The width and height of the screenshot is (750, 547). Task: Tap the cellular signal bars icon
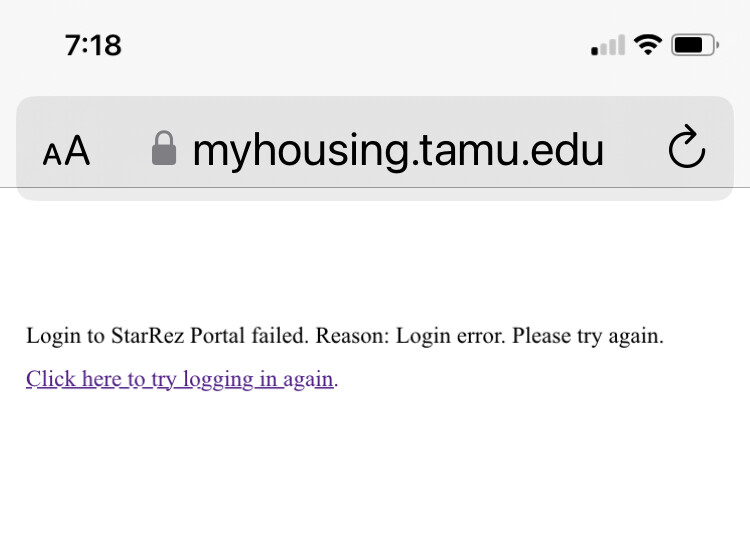click(608, 45)
